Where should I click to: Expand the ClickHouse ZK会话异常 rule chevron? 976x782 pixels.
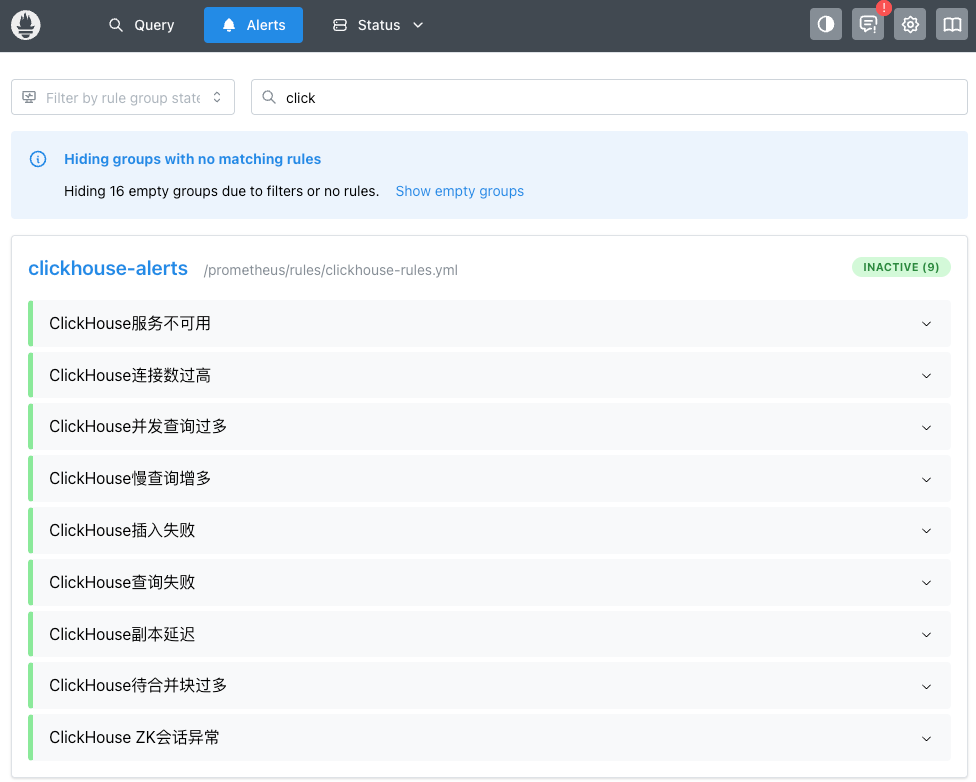tap(926, 739)
